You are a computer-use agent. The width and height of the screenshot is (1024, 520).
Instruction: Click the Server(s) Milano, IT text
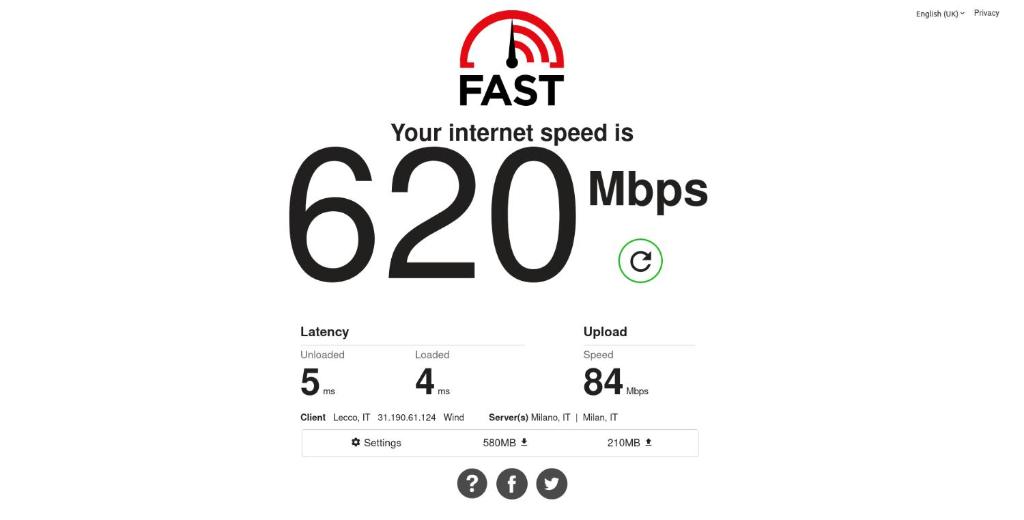pyautogui.click(x=530, y=417)
